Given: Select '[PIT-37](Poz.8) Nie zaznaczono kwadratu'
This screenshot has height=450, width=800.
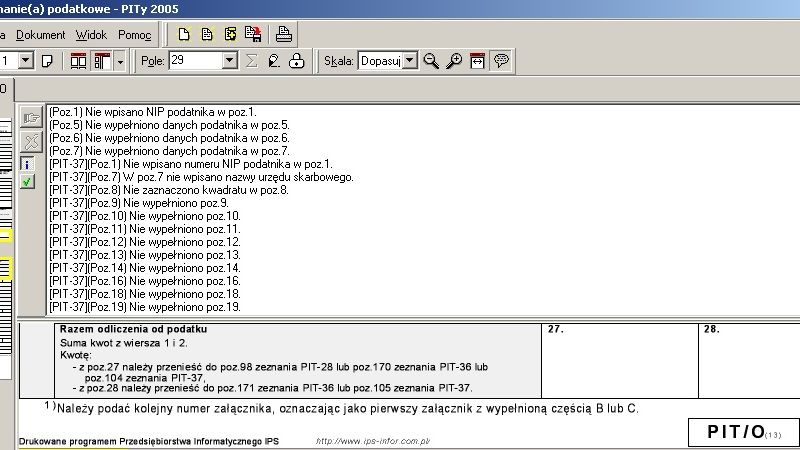Looking at the screenshot, I should tap(169, 190).
